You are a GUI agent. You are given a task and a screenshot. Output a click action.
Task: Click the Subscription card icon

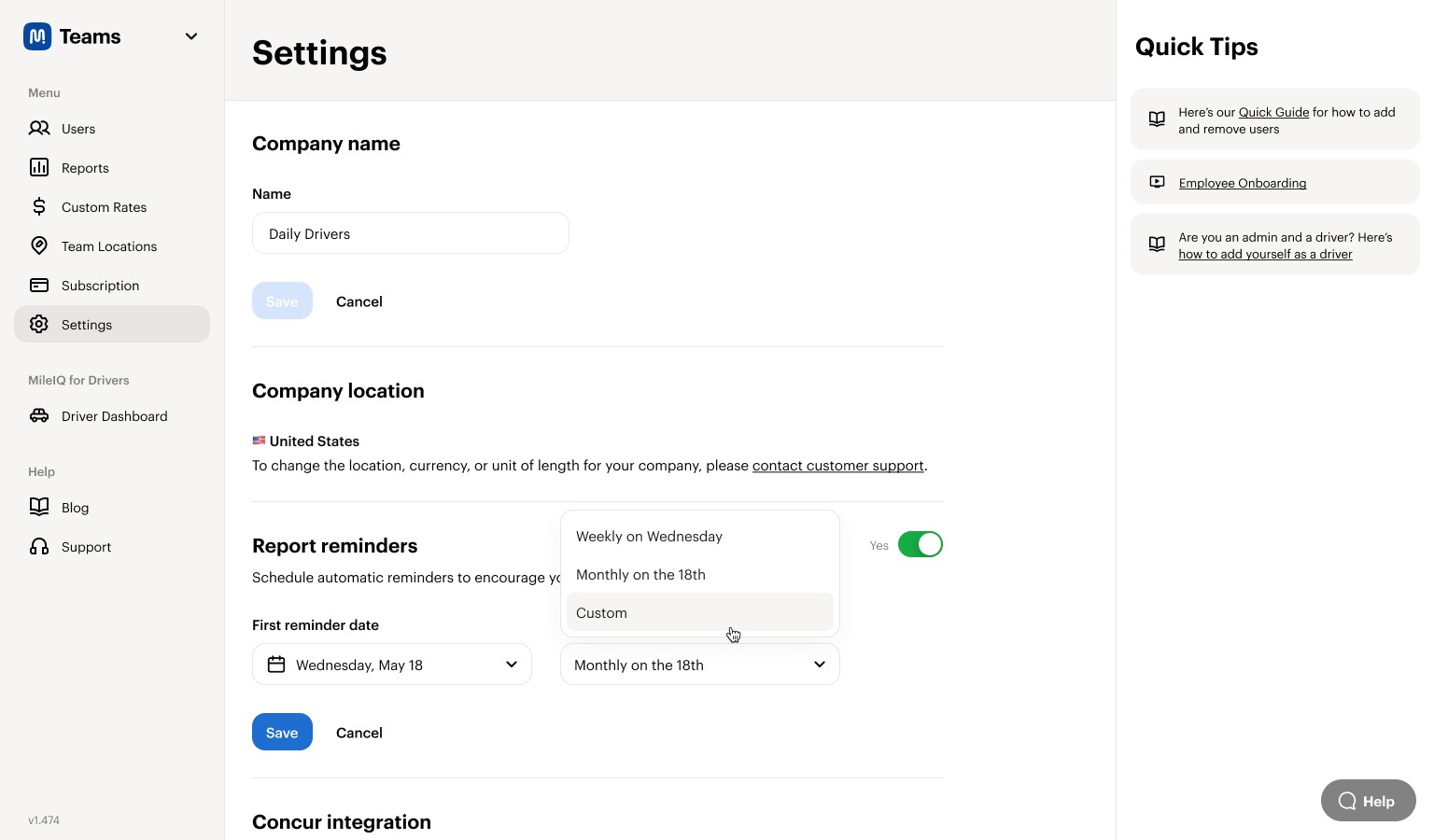(x=39, y=285)
